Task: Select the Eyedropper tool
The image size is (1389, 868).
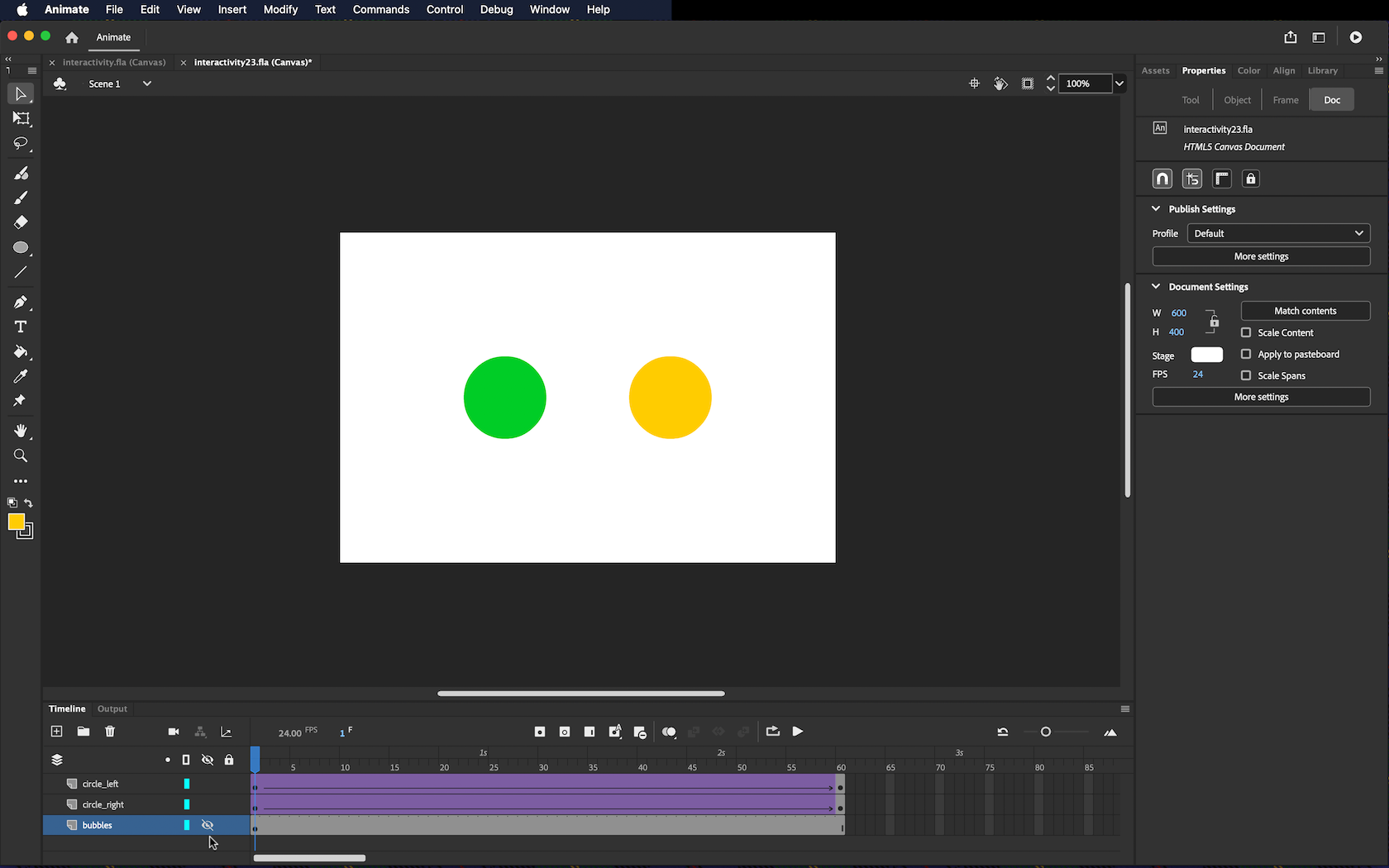Action: coord(21,376)
